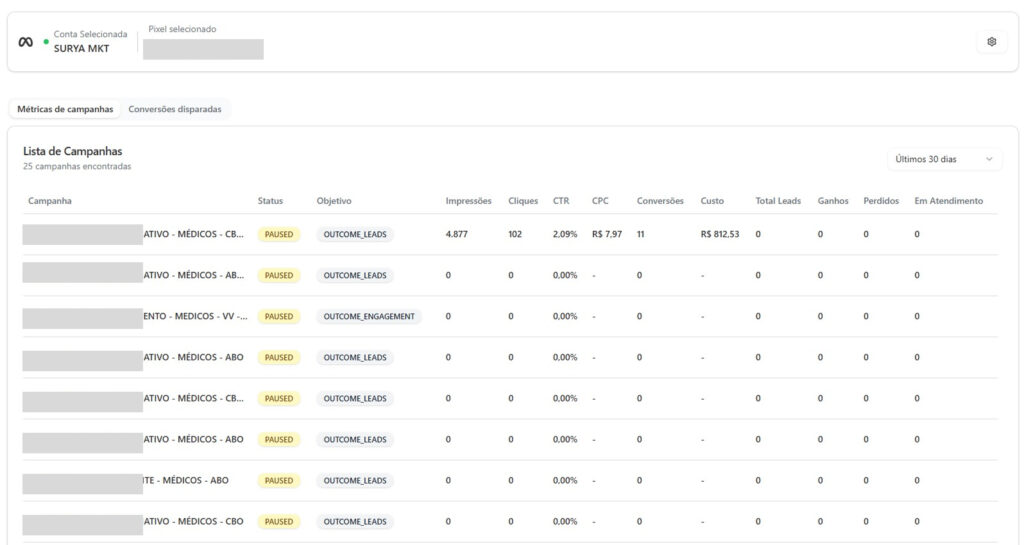Click the first campaign's PAUSED status badge
1024x545 pixels.
coord(279,235)
